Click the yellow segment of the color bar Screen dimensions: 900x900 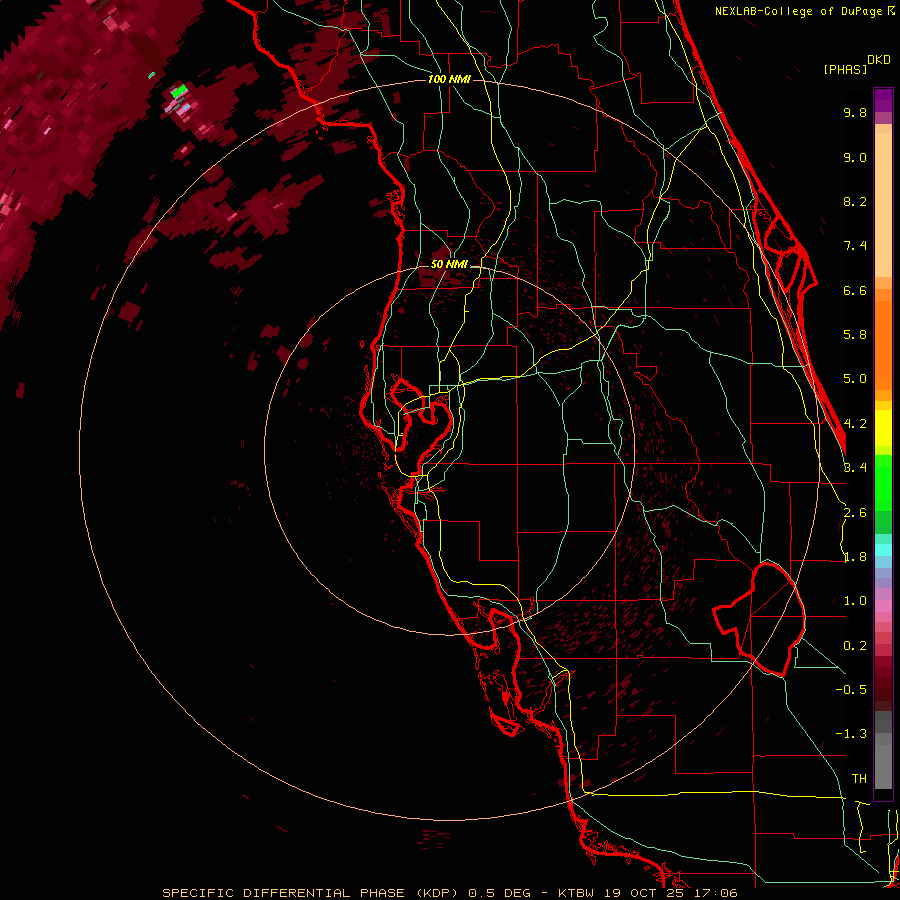coord(883,428)
